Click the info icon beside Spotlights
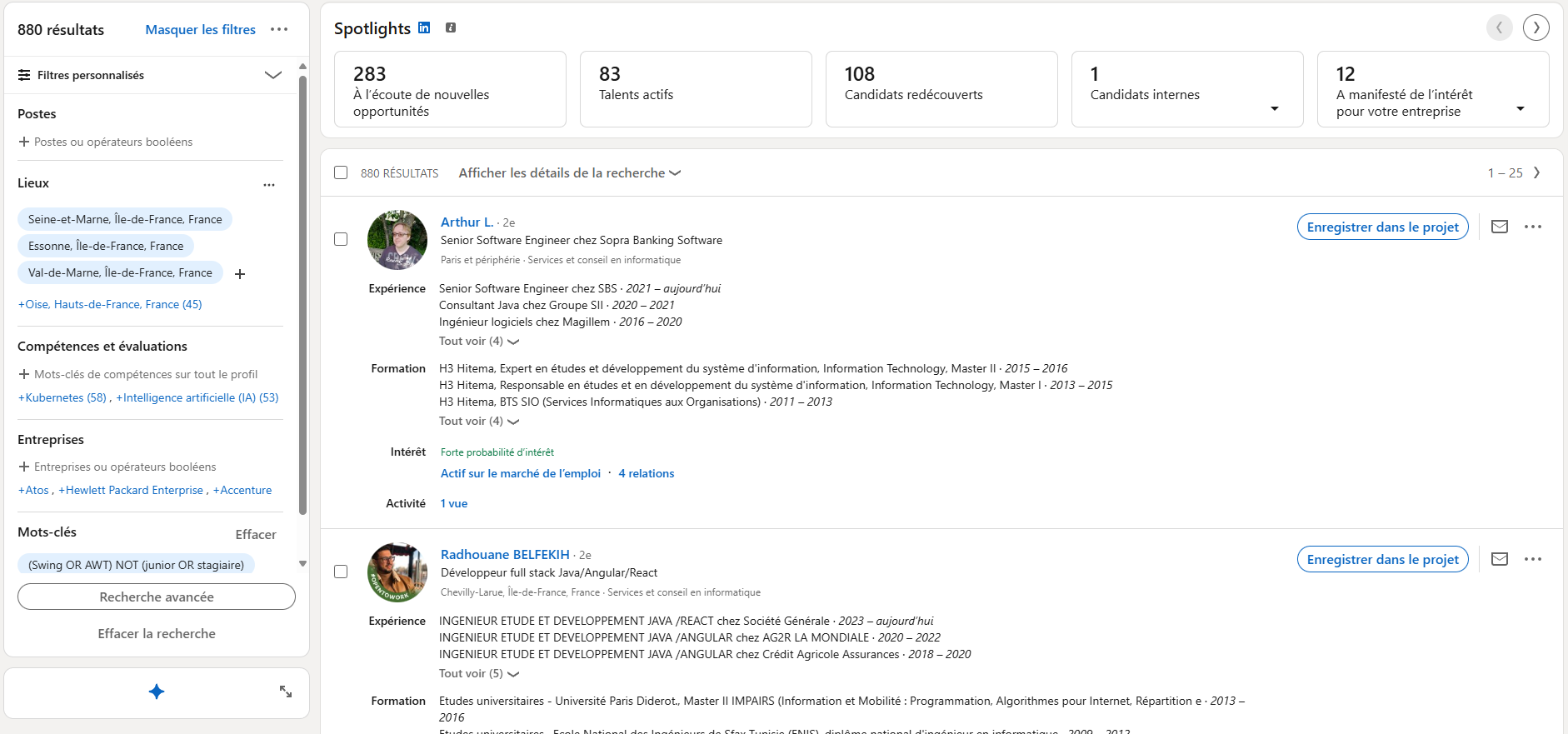Viewport: 1568px width, 734px height. [451, 27]
